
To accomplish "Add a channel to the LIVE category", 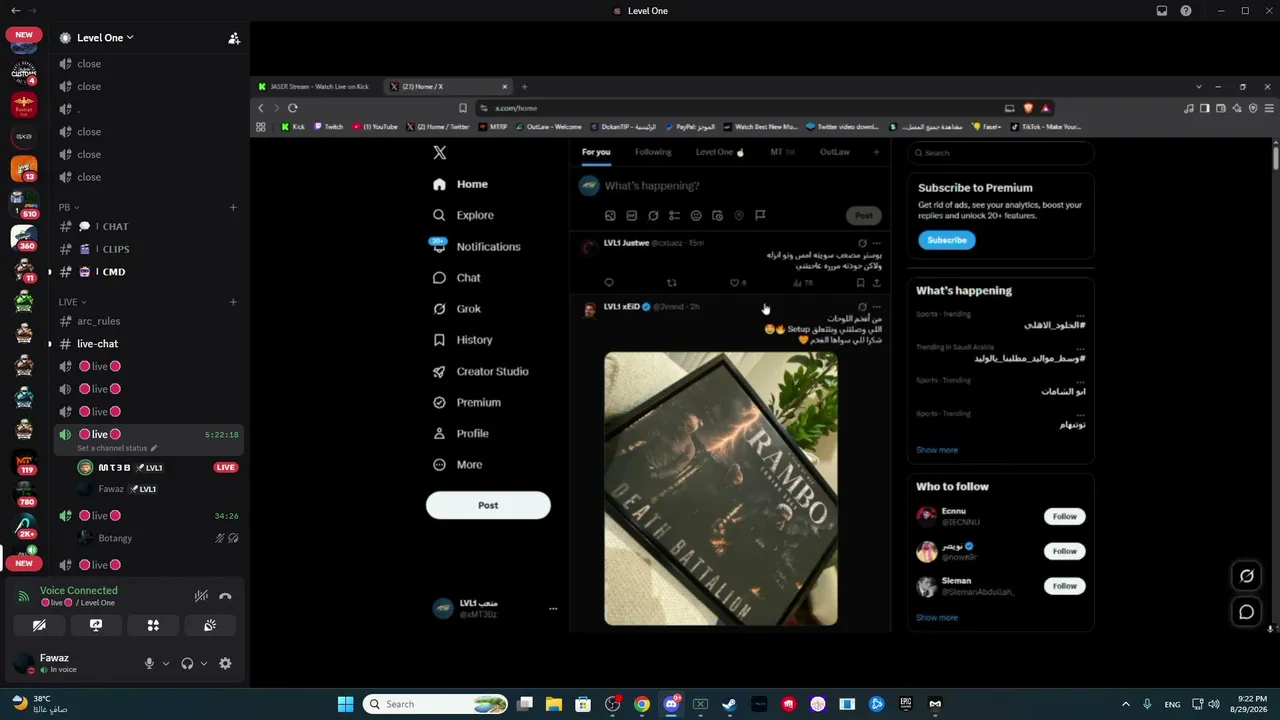I will pos(233,301).
